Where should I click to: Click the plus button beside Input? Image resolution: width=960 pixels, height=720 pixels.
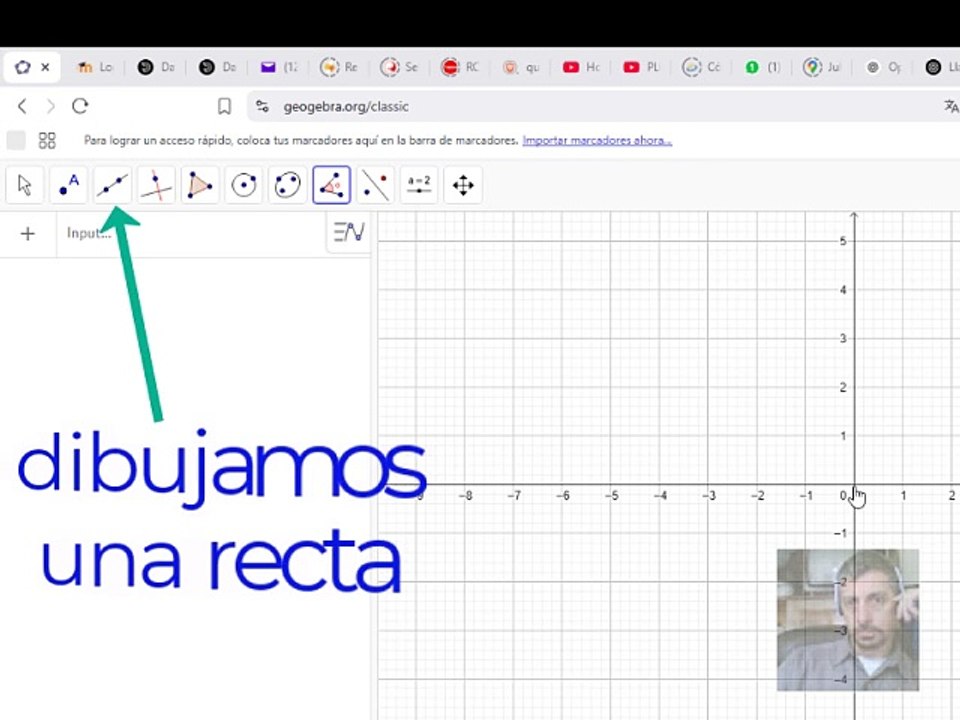pyautogui.click(x=28, y=233)
